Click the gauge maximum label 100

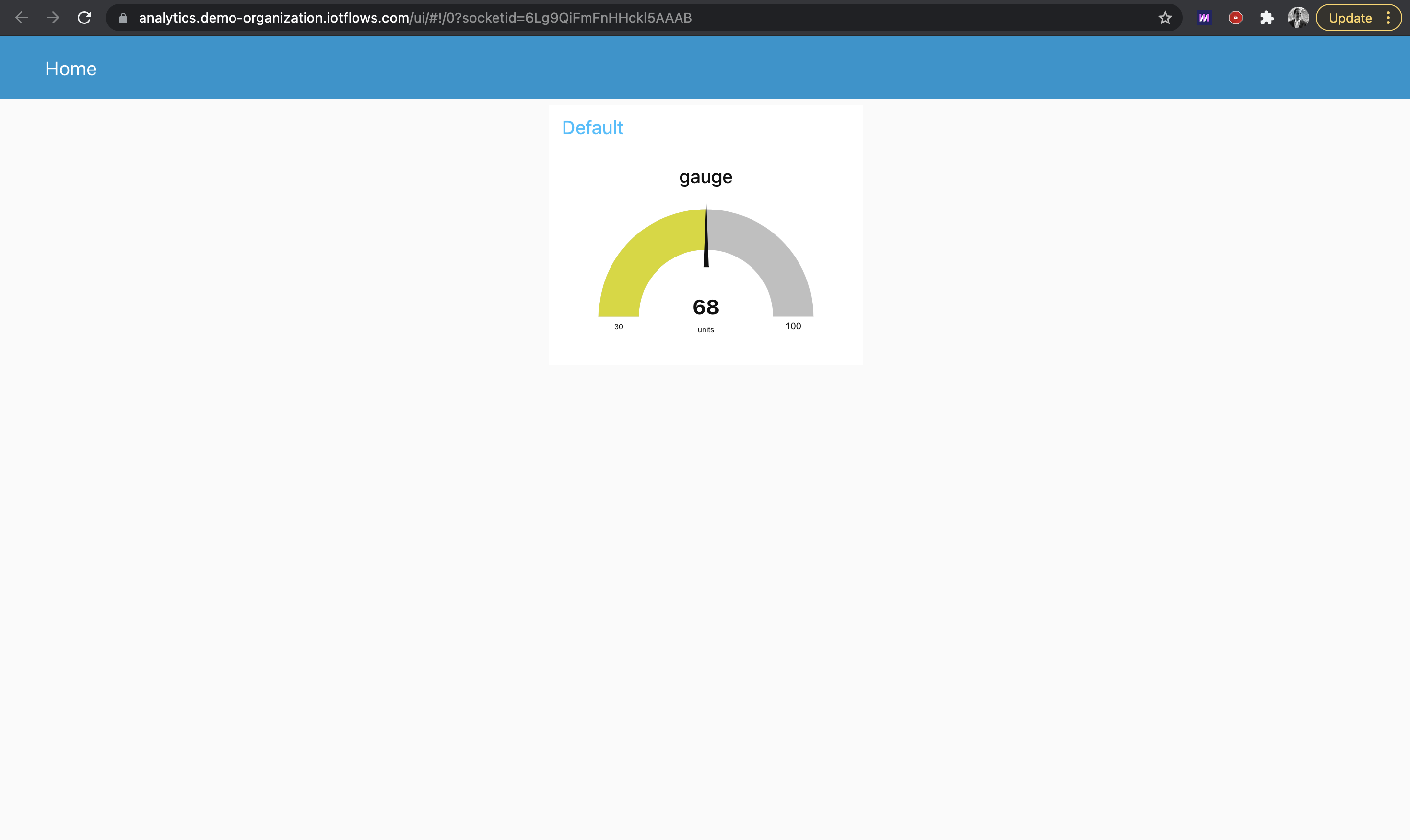click(x=793, y=326)
